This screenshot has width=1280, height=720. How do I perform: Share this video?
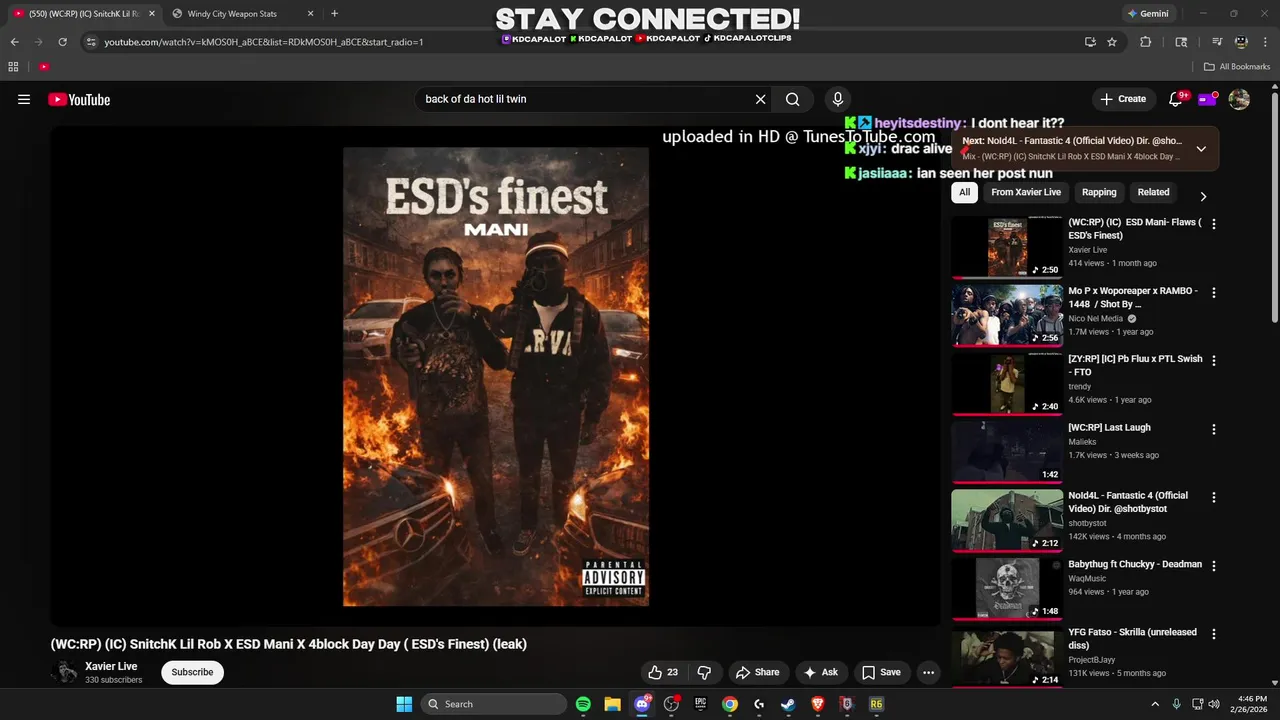coord(757,672)
